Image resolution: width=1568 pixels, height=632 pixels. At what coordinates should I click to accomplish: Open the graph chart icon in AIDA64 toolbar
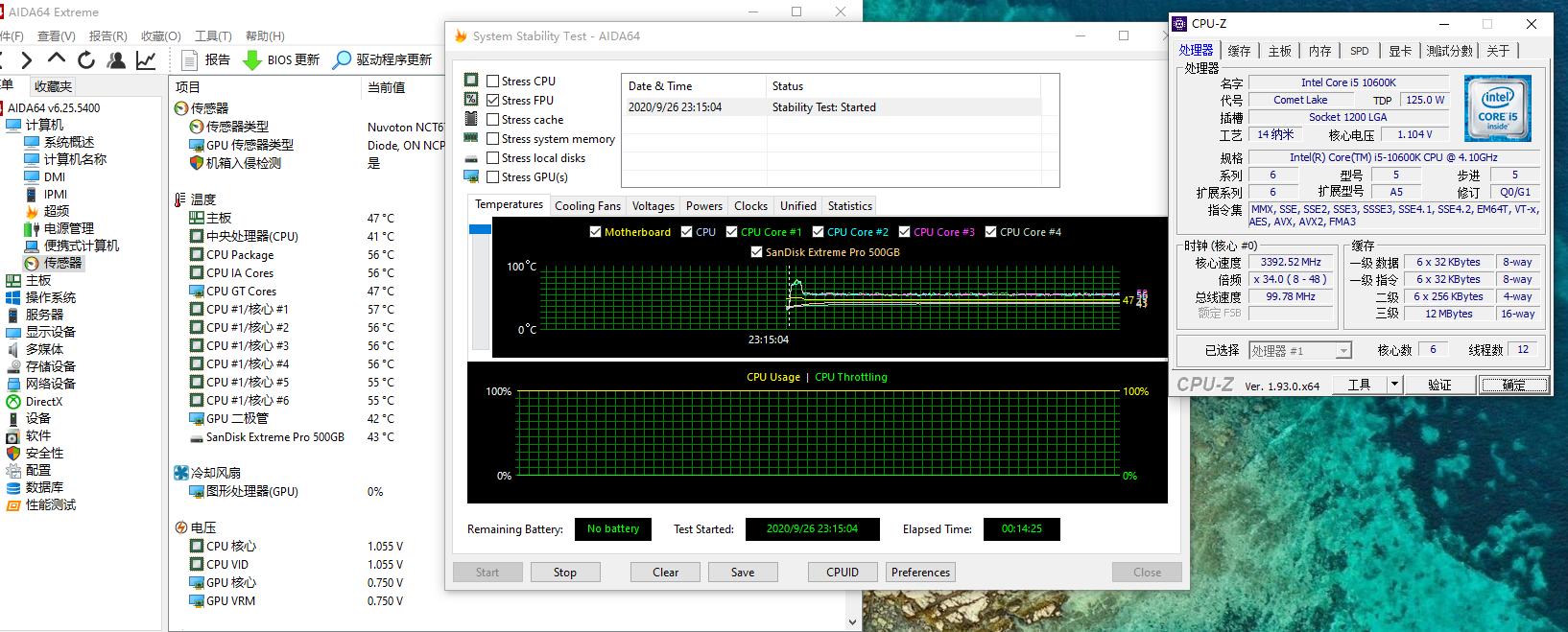(x=146, y=60)
